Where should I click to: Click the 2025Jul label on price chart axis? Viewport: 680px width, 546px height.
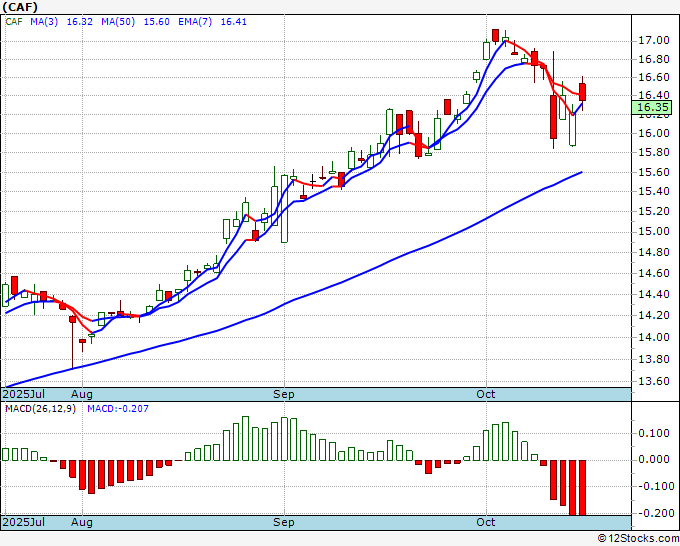pos(23,394)
